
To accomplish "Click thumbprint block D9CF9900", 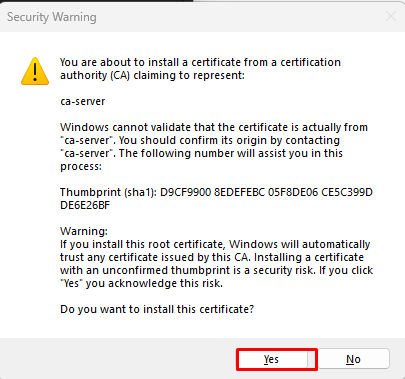I will tap(186, 192).
